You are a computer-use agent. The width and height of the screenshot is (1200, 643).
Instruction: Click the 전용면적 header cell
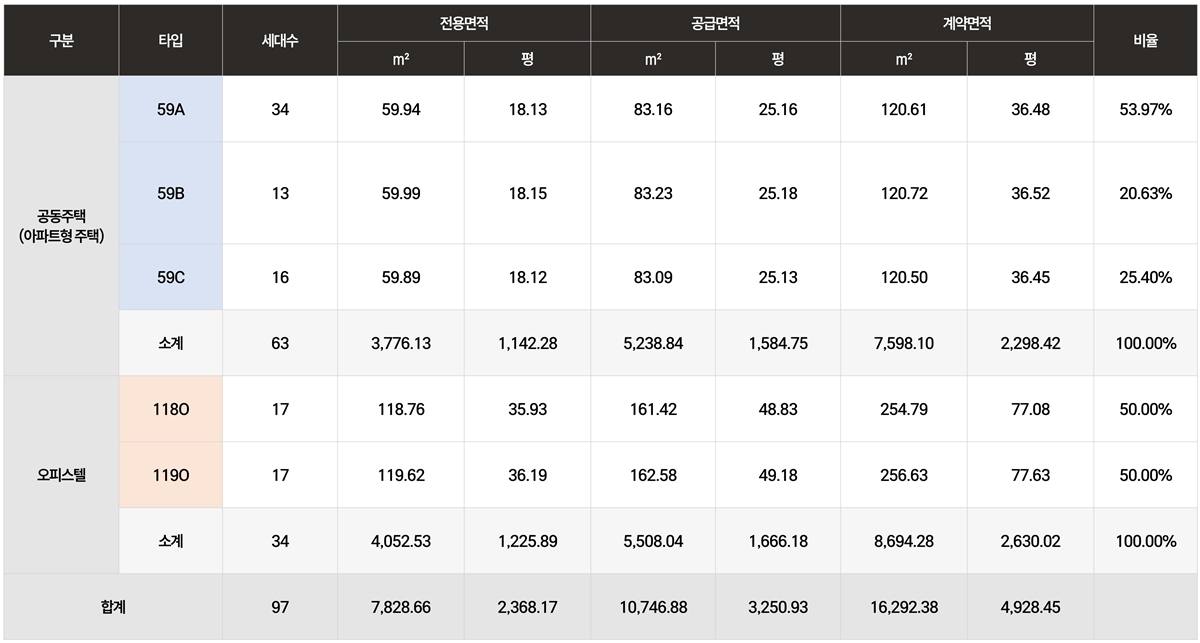(464, 23)
